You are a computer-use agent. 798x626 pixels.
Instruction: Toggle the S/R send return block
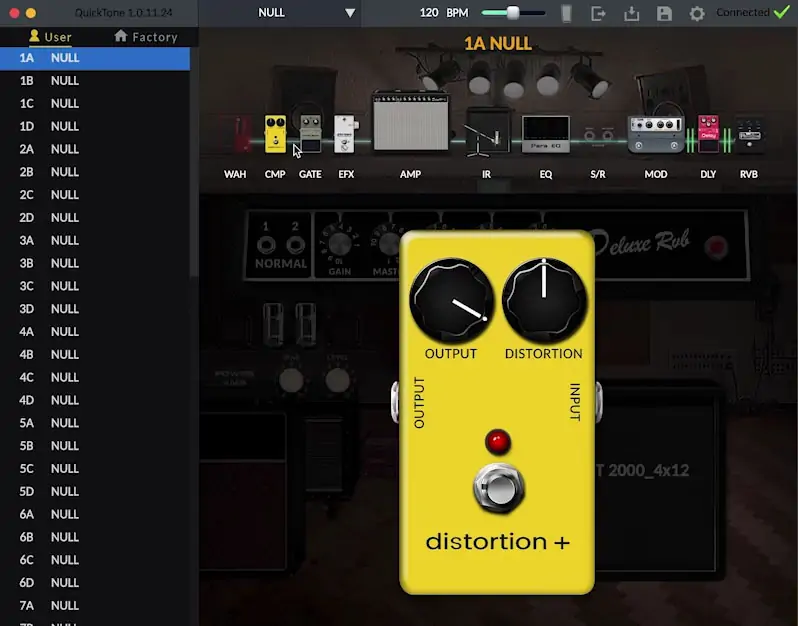tap(598, 134)
